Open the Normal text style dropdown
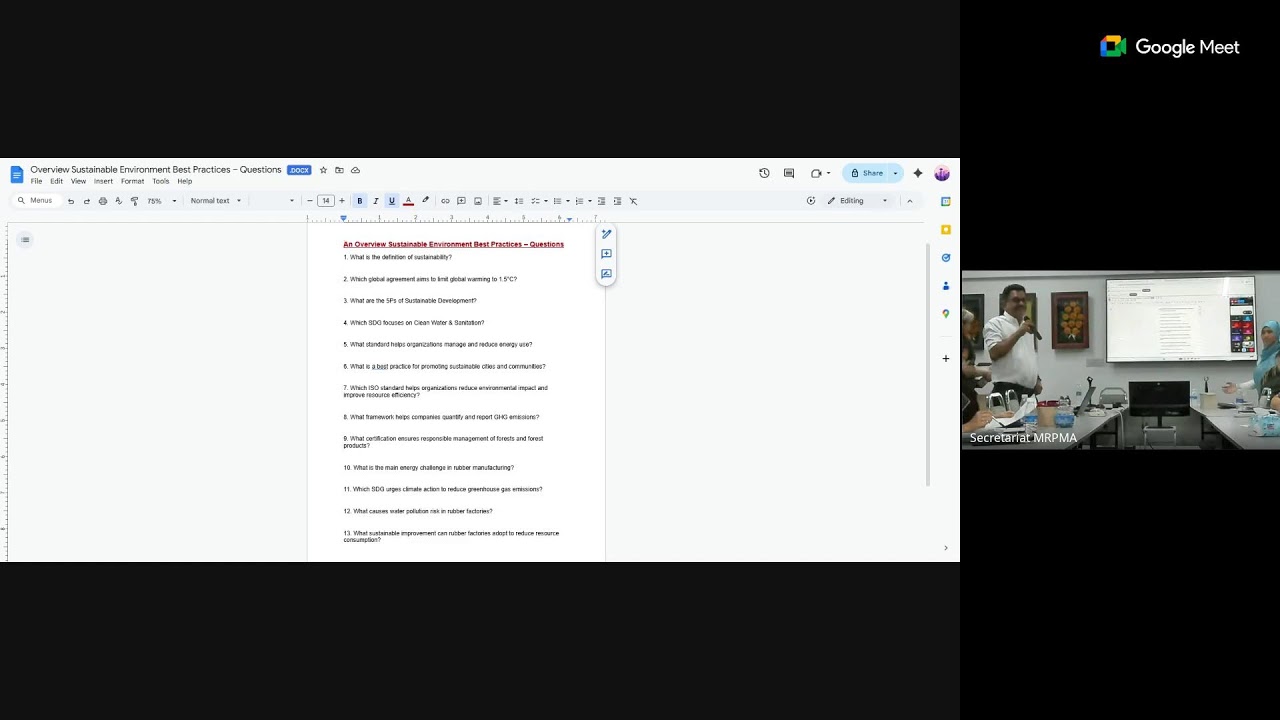Image resolution: width=1280 pixels, height=720 pixels. click(x=216, y=201)
